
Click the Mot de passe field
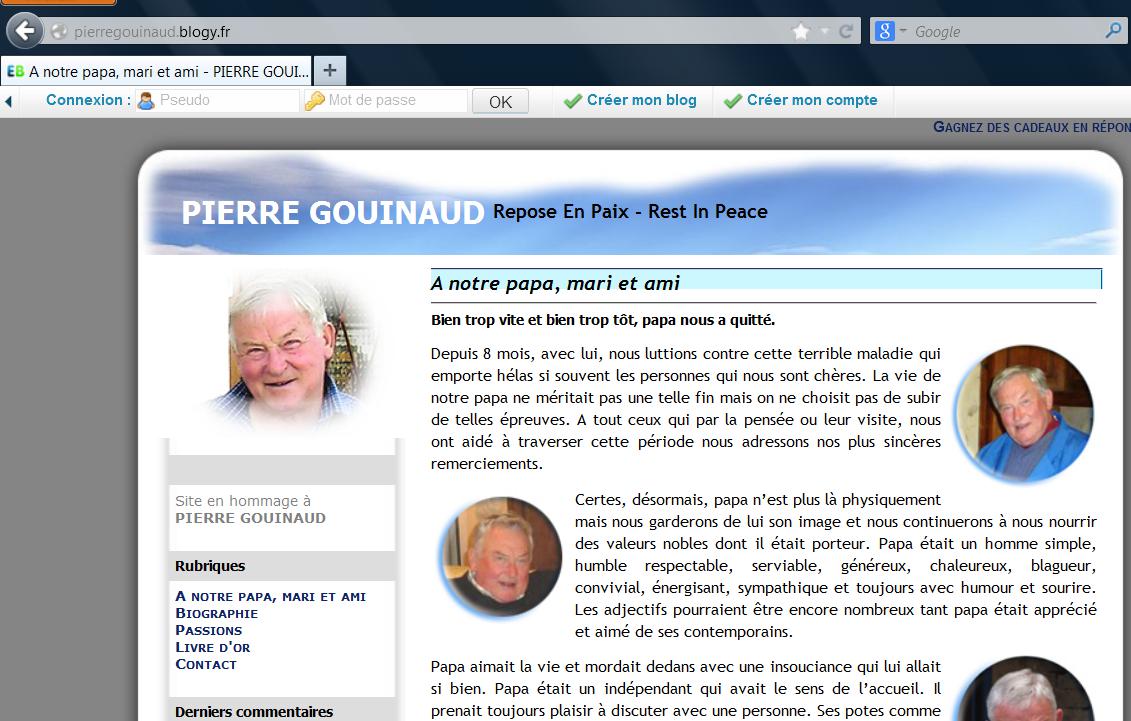pyautogui.click(x=385, y=100)
